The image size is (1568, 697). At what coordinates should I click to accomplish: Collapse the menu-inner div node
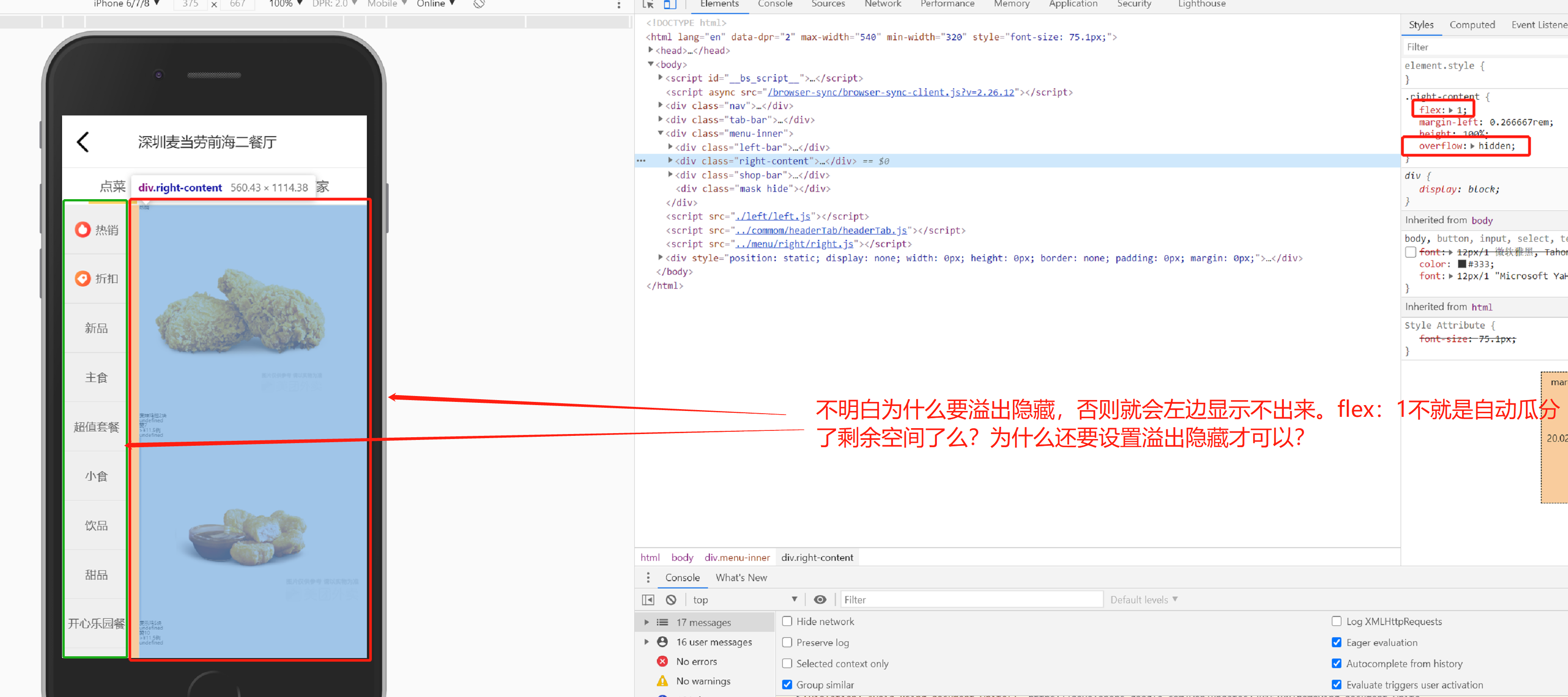tap(660, 133)
